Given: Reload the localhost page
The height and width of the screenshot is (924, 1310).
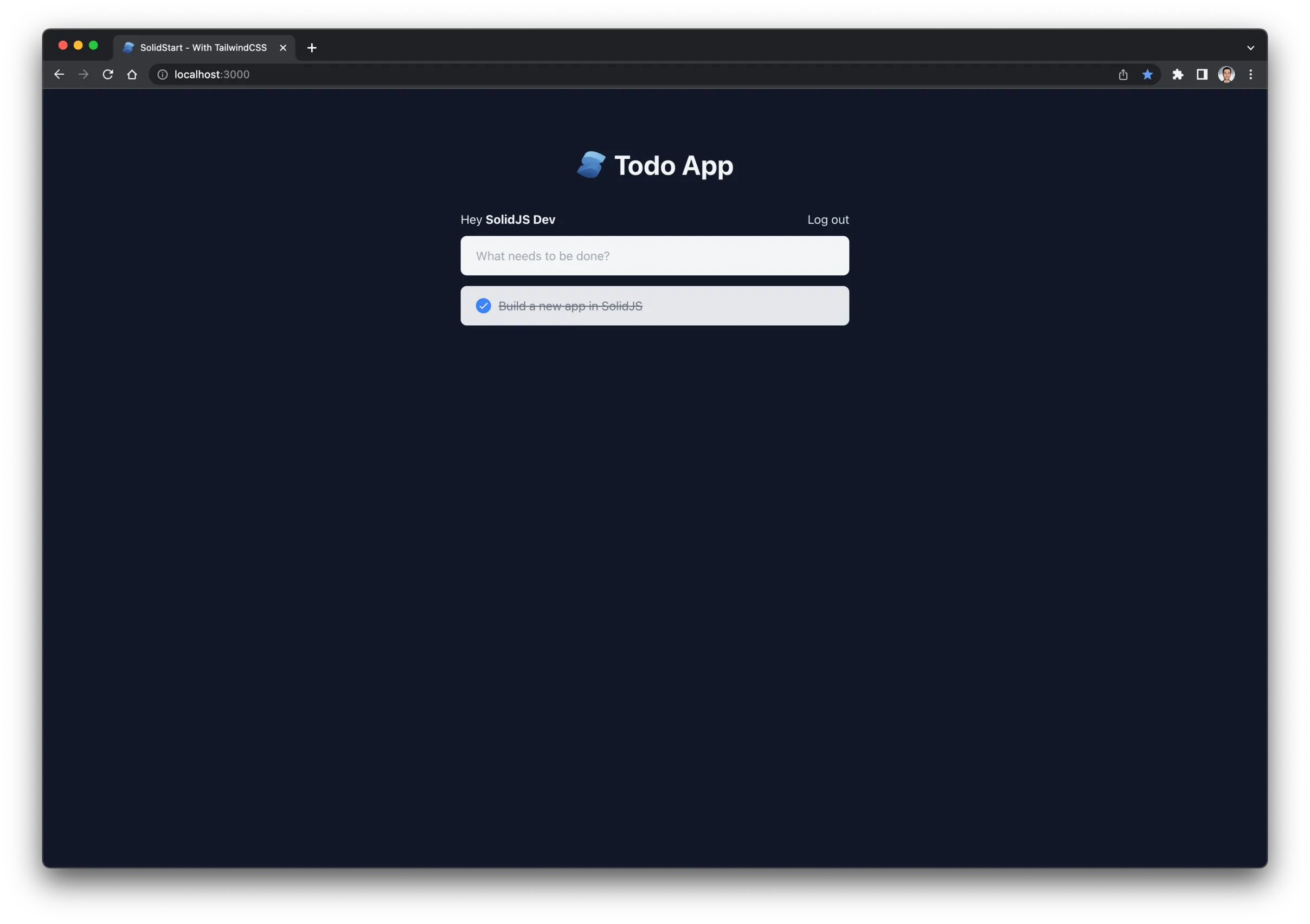Looking at the screenshot, I should coord(108,75).
